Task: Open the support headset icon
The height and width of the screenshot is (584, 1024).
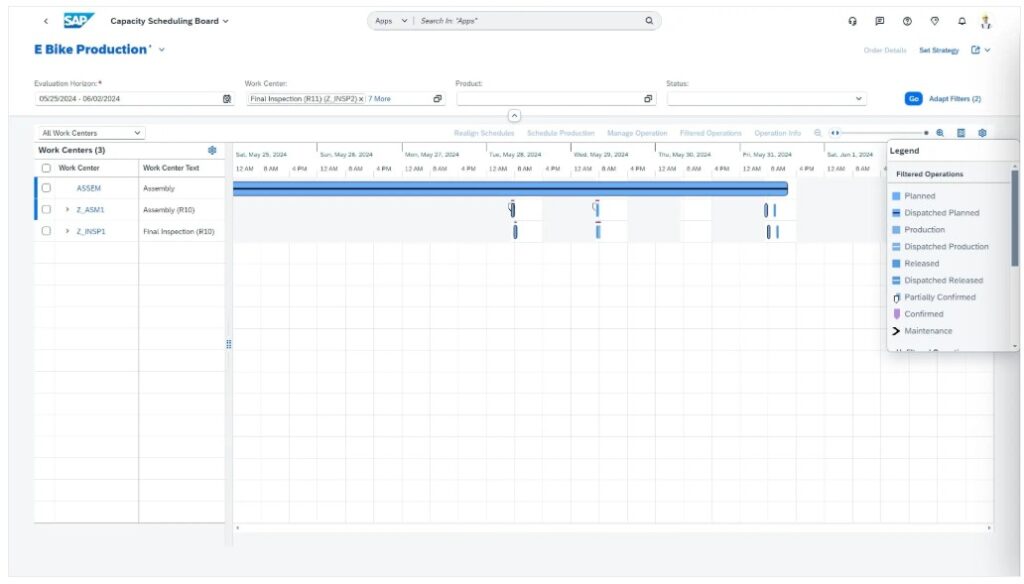Action: point(852,21)
